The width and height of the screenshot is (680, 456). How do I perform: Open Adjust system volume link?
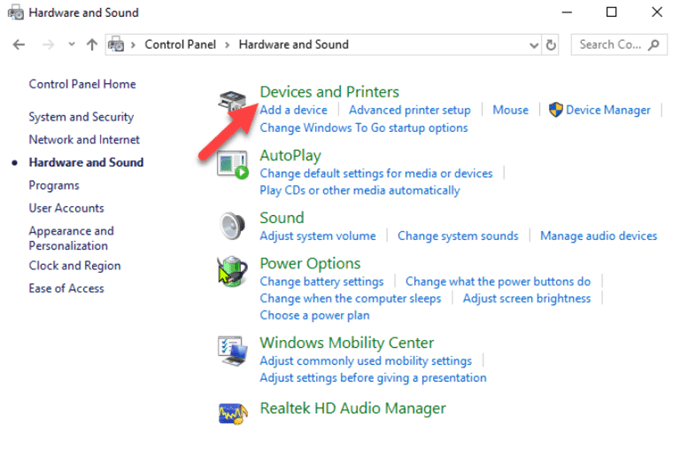point(318,236)
